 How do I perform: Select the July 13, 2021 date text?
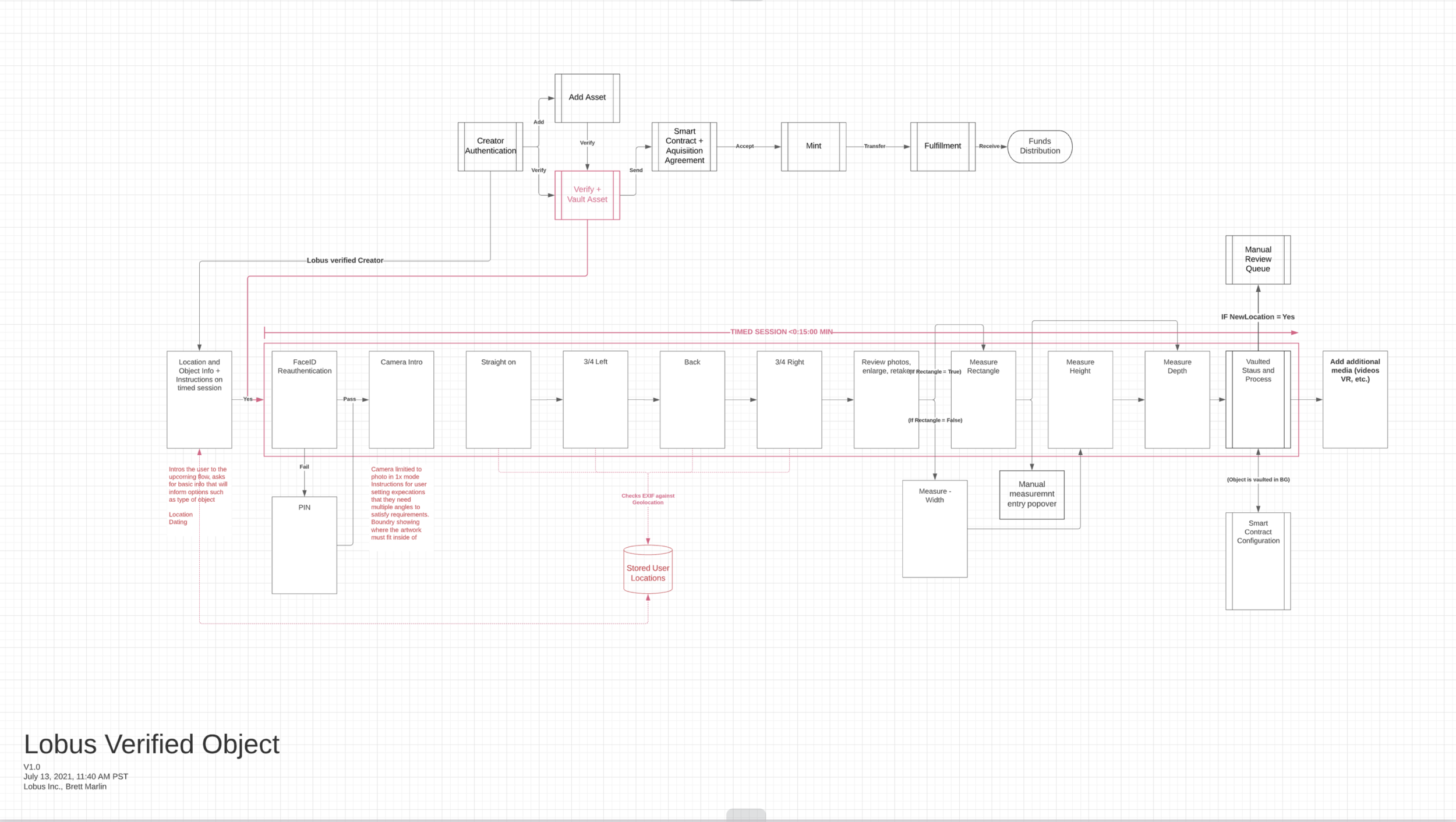pyautogui.click(x=76, y=777)
